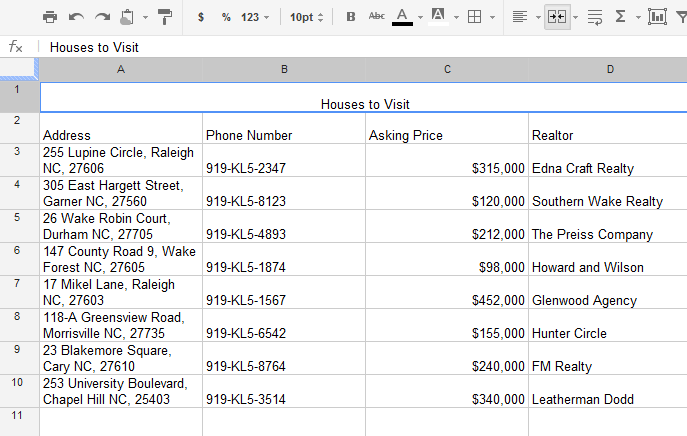Select phone number 919-KL5-4893

284,226
